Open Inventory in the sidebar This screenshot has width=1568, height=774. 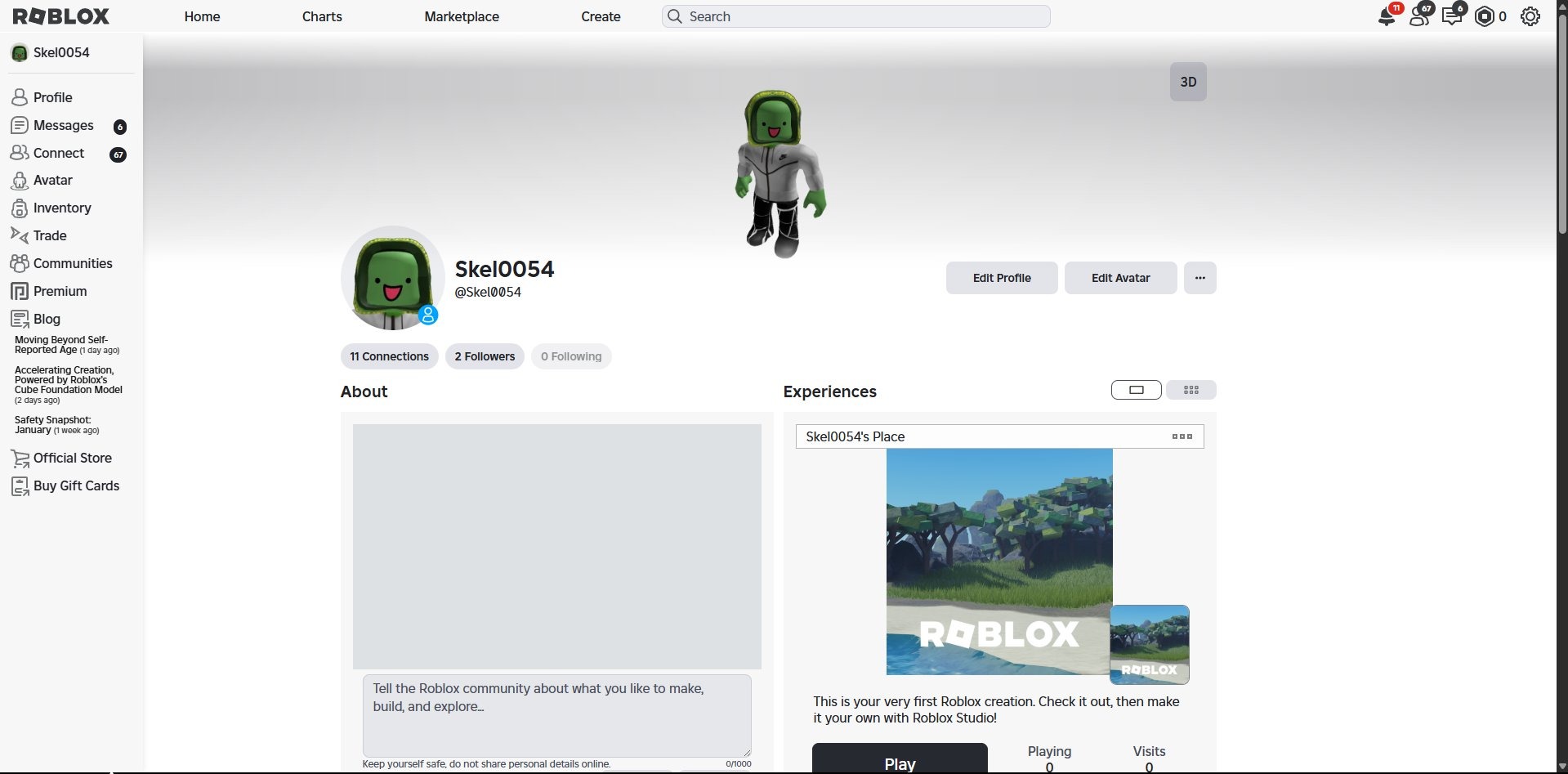click(62, 208)
